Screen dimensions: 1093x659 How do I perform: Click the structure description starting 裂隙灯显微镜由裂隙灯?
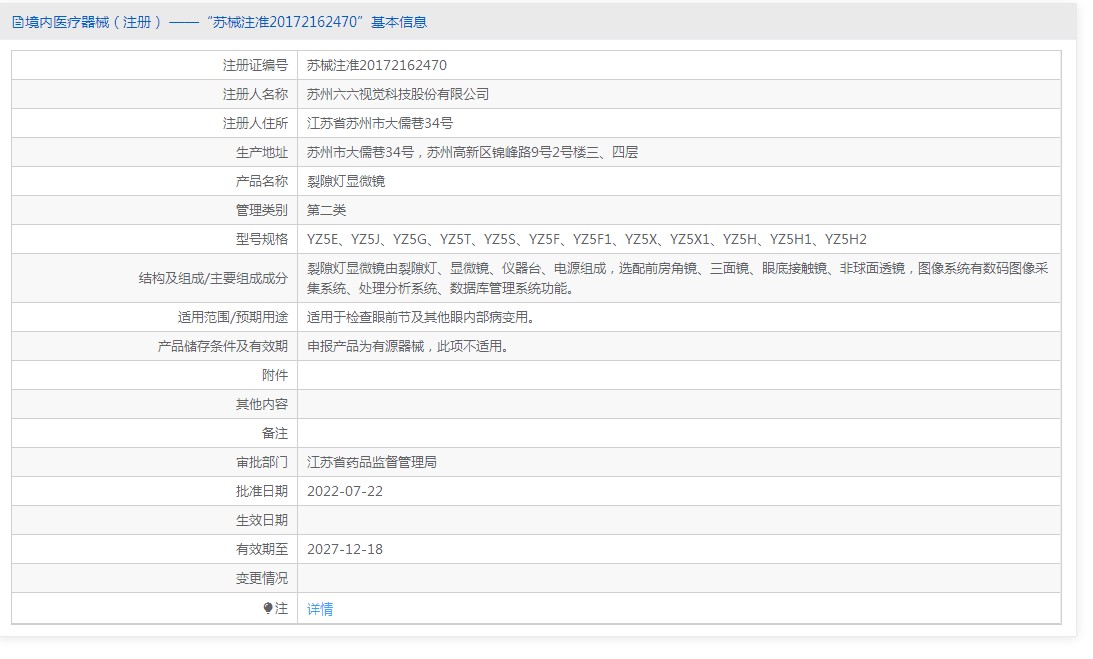point(678,278)
